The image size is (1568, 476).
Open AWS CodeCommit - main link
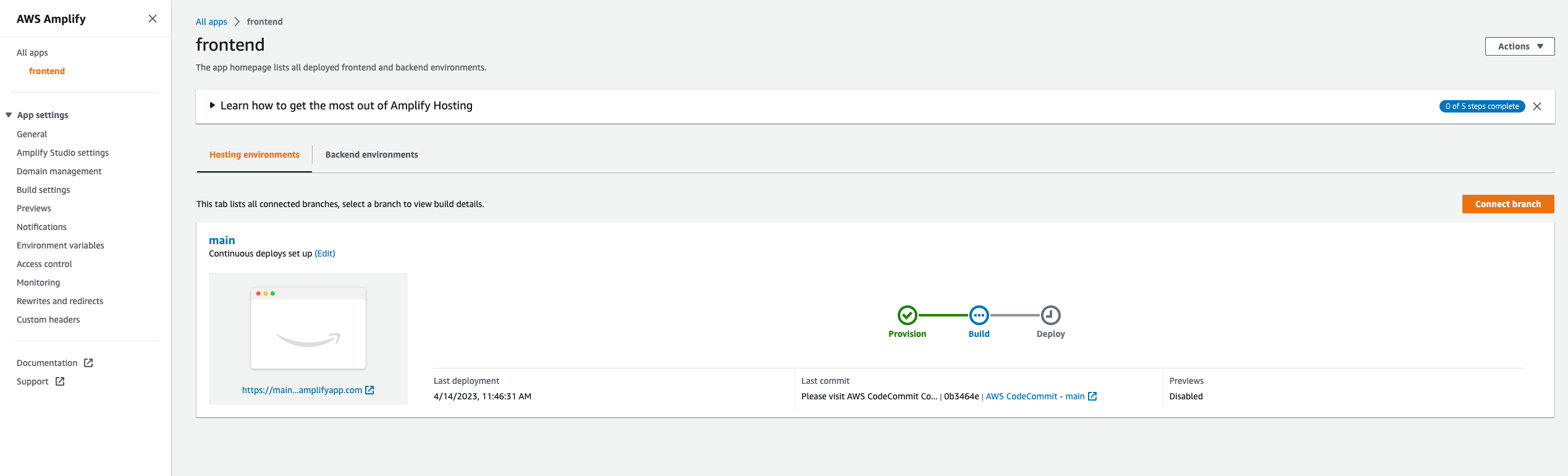tap(1035, 396)
